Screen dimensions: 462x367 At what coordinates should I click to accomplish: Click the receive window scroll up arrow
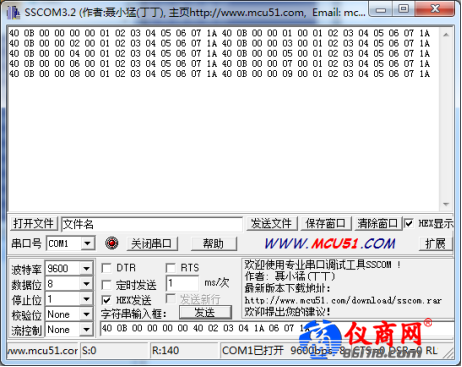[x=446, y=34]
